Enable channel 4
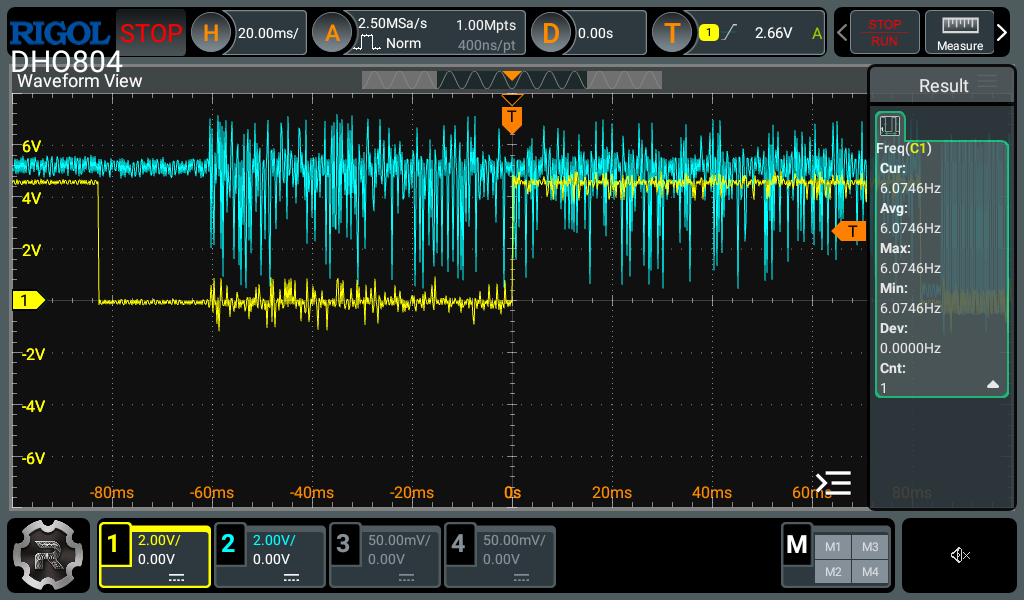The height and width of the screenshot is (600, 1024). (499, 555)
